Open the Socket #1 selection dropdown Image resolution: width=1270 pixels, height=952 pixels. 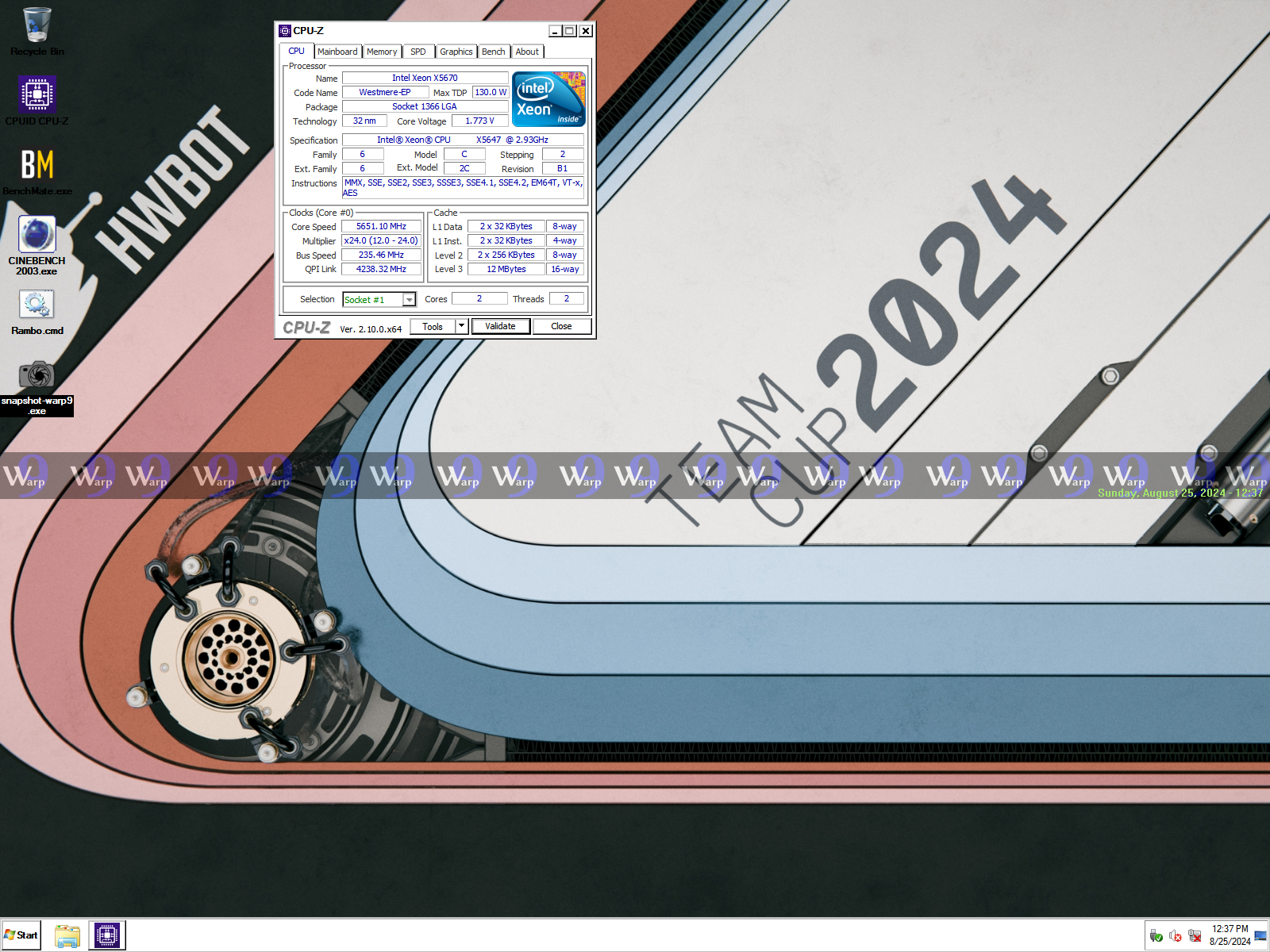379,299
